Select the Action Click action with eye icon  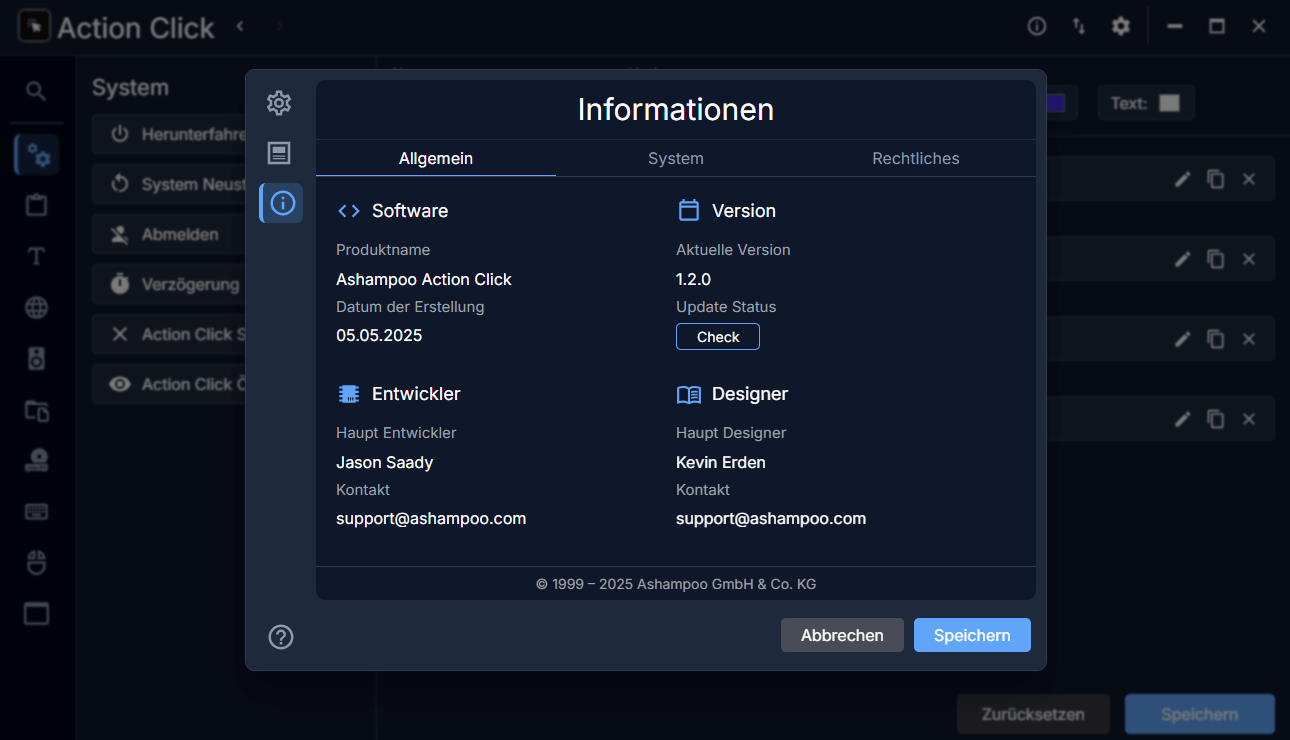point(169,384)
